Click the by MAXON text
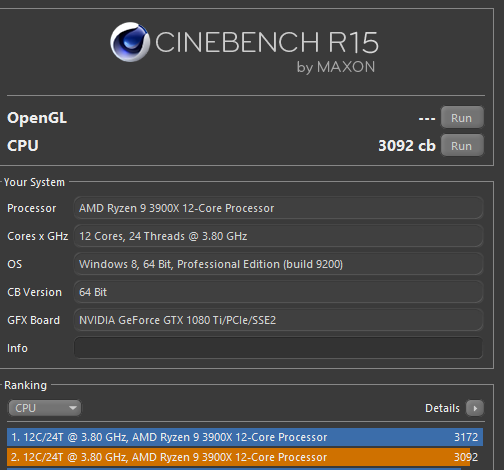This screenshot has height=470, width=504. (x=336, y=67)
